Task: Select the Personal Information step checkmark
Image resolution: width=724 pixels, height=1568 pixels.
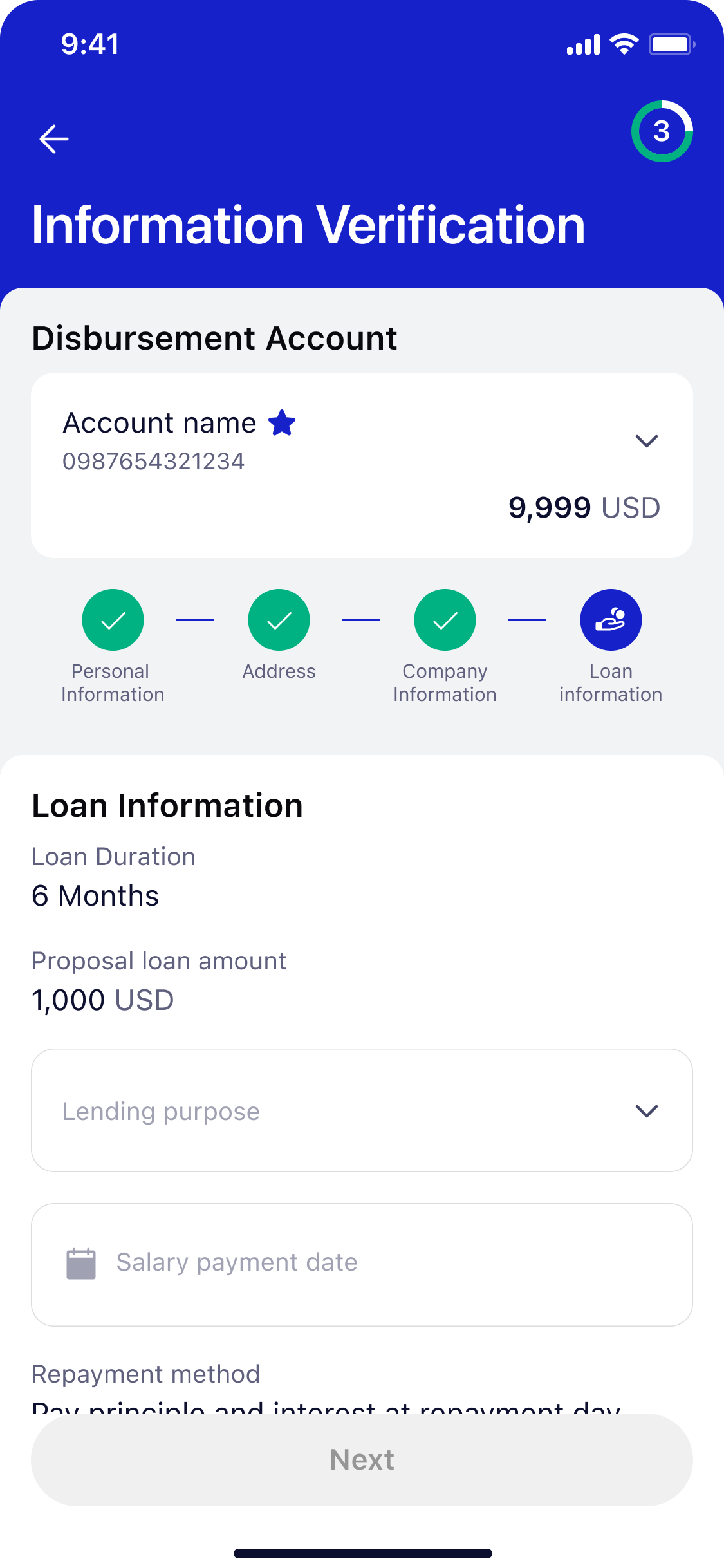Action: pyautogui.click(x=113, y=620)
